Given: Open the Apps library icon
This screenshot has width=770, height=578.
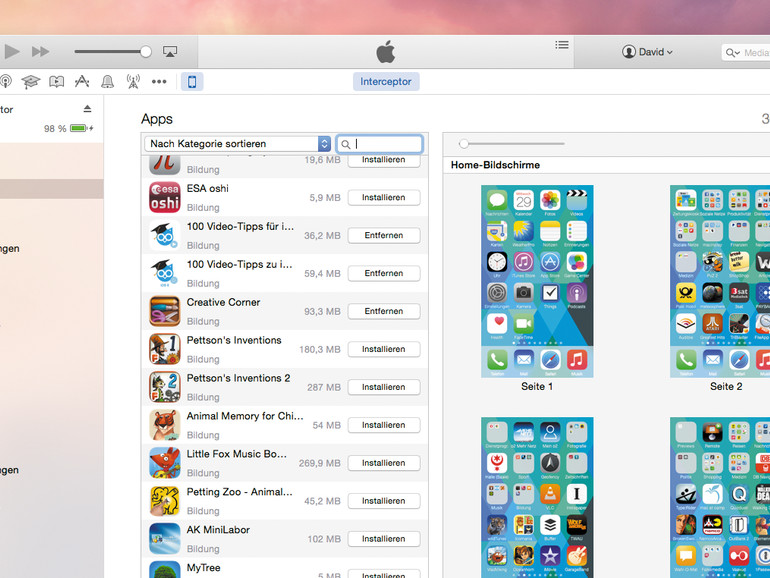Looking at the screenshot, I should (x=82, y=82).
